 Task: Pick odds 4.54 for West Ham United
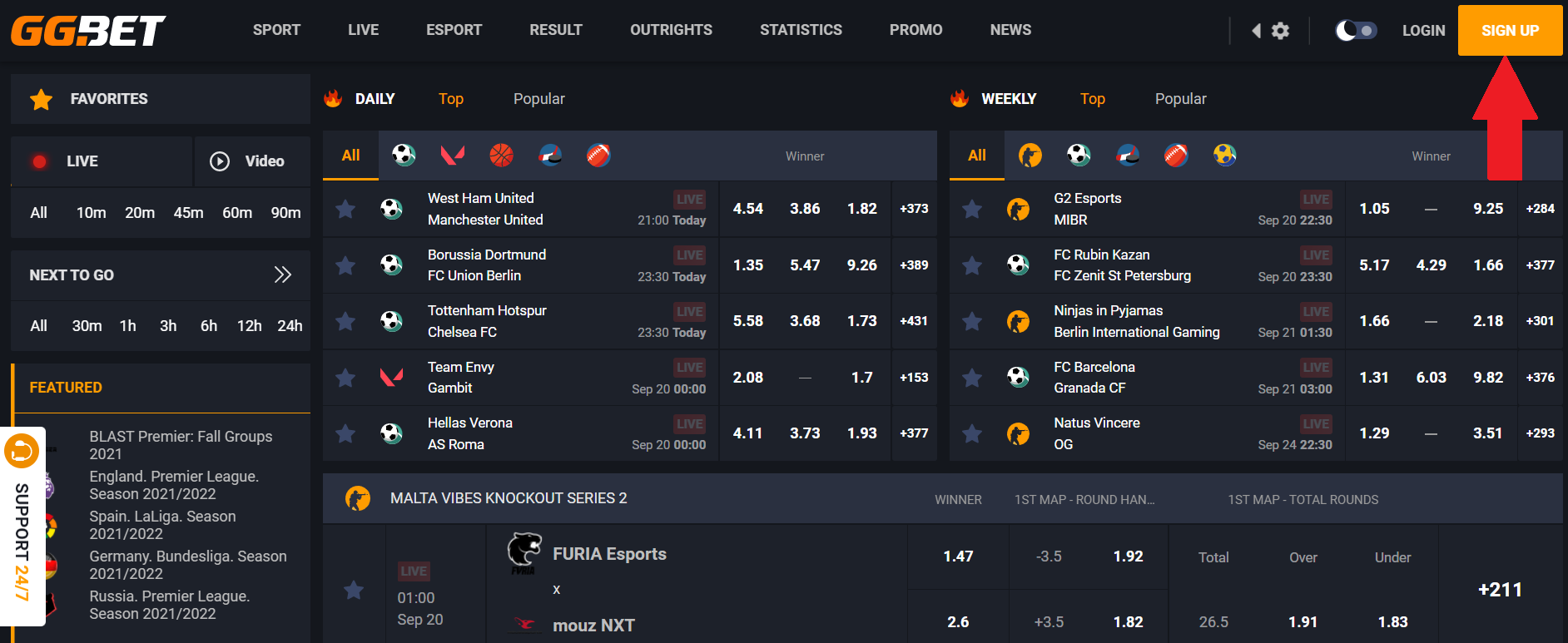pos(748,209)
